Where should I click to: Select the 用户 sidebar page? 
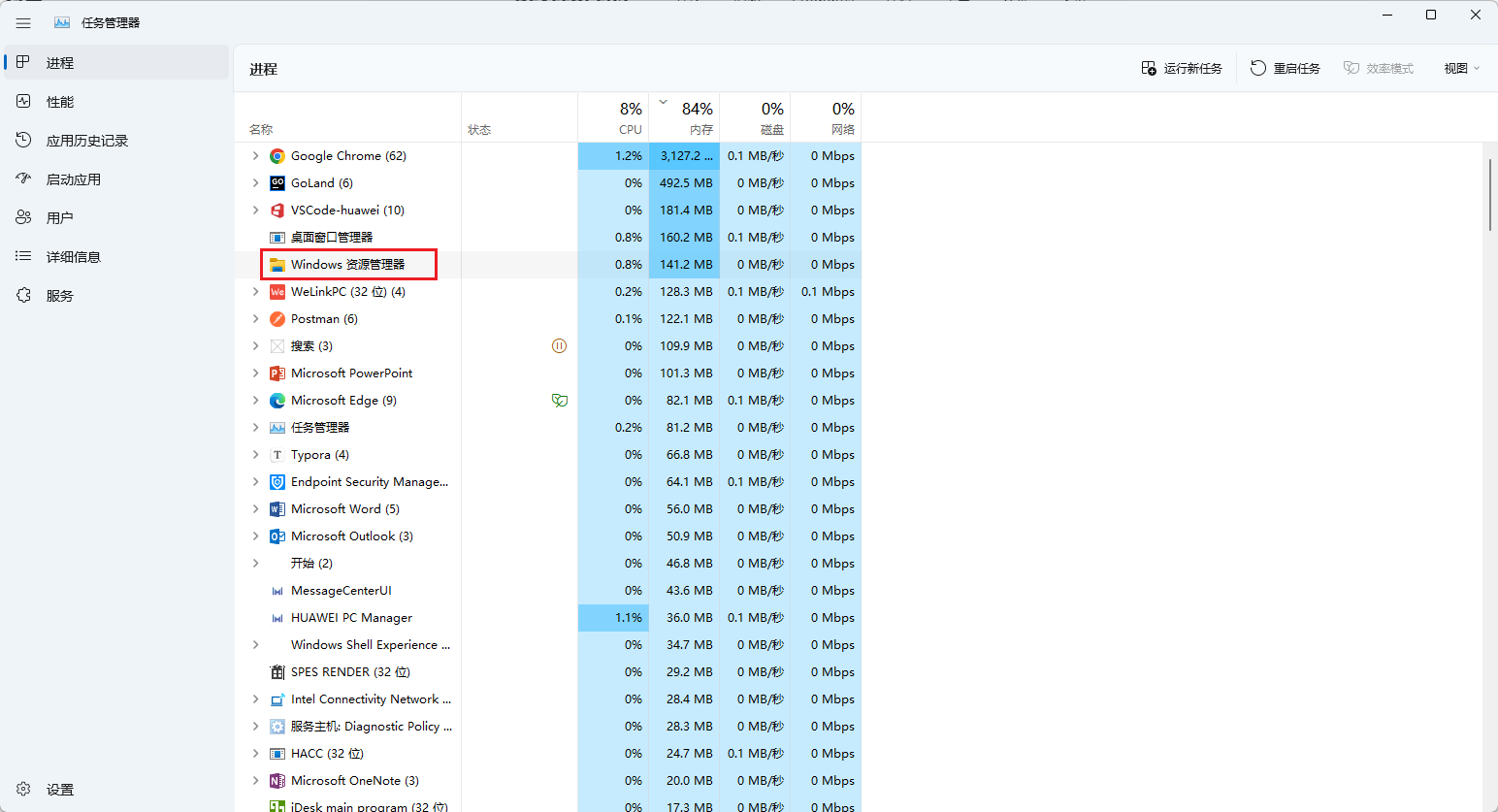(x=116, y=218)
